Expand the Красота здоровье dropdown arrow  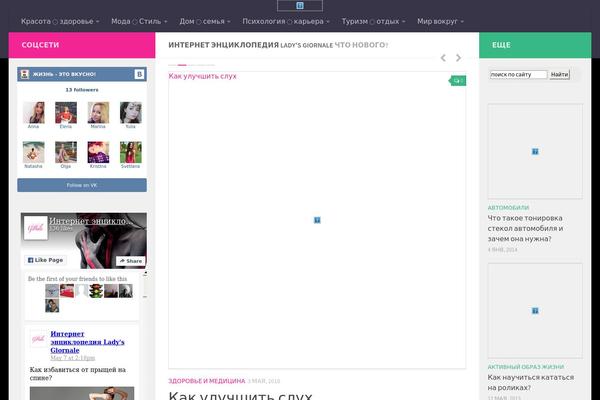pos(98,22)
